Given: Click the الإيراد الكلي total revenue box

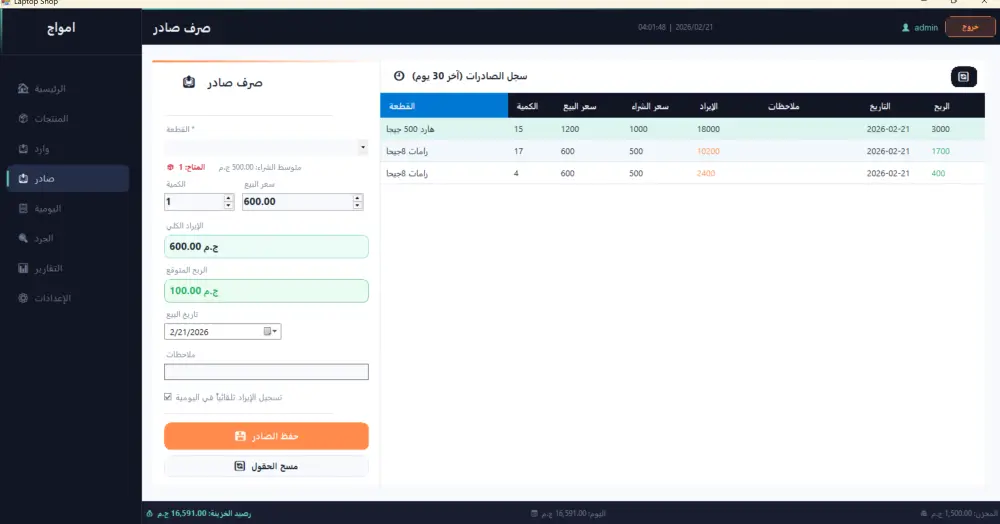Looking at the screenshot, I should (266, 247).
